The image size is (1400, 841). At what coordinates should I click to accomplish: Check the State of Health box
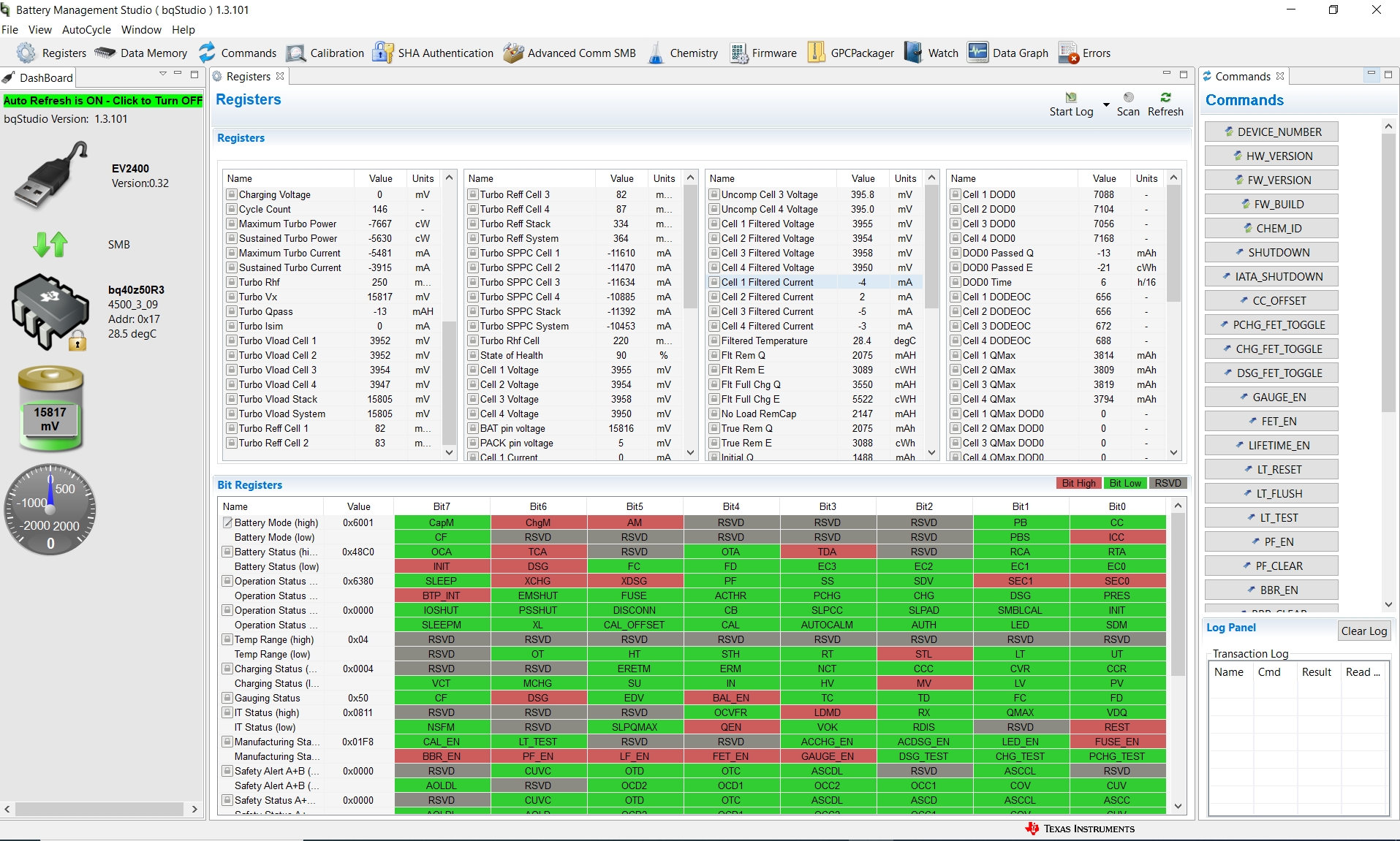pos(472,355)
